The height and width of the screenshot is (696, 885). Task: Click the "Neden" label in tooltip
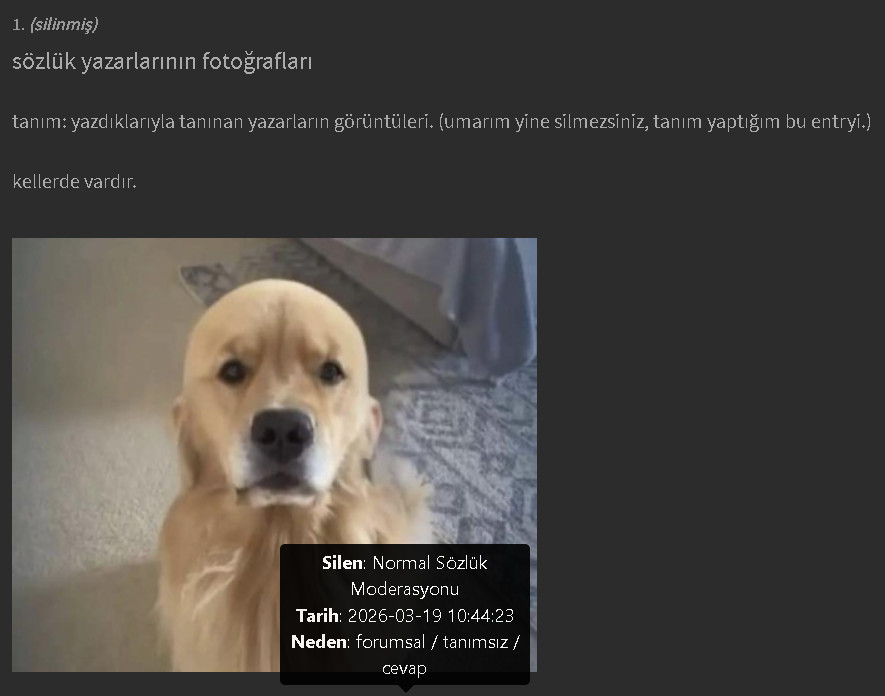tap(318, 642)
